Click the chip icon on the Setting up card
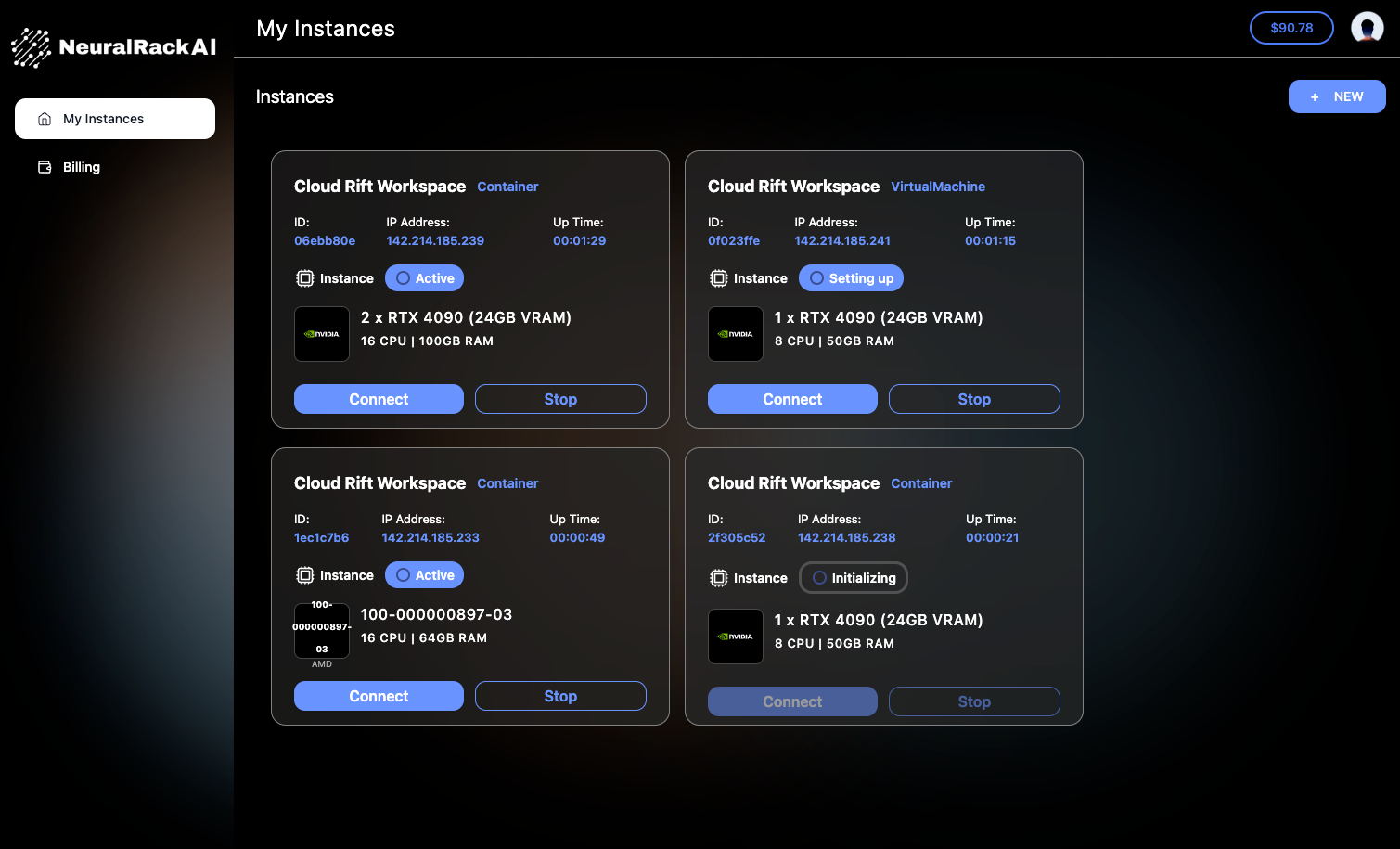The image size is (1400, 849). pos(719,277)
